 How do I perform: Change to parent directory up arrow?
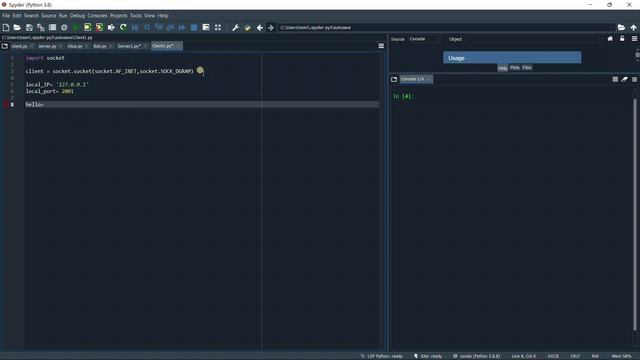[633, 27]
